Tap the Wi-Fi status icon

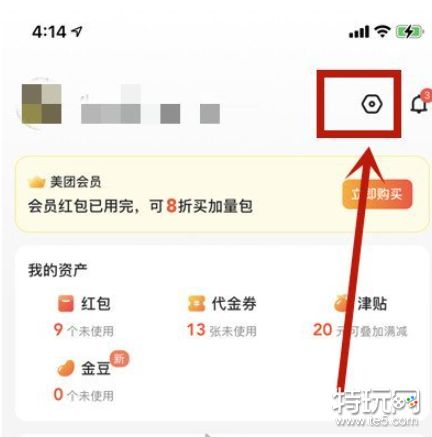click(x=382, y=31)
